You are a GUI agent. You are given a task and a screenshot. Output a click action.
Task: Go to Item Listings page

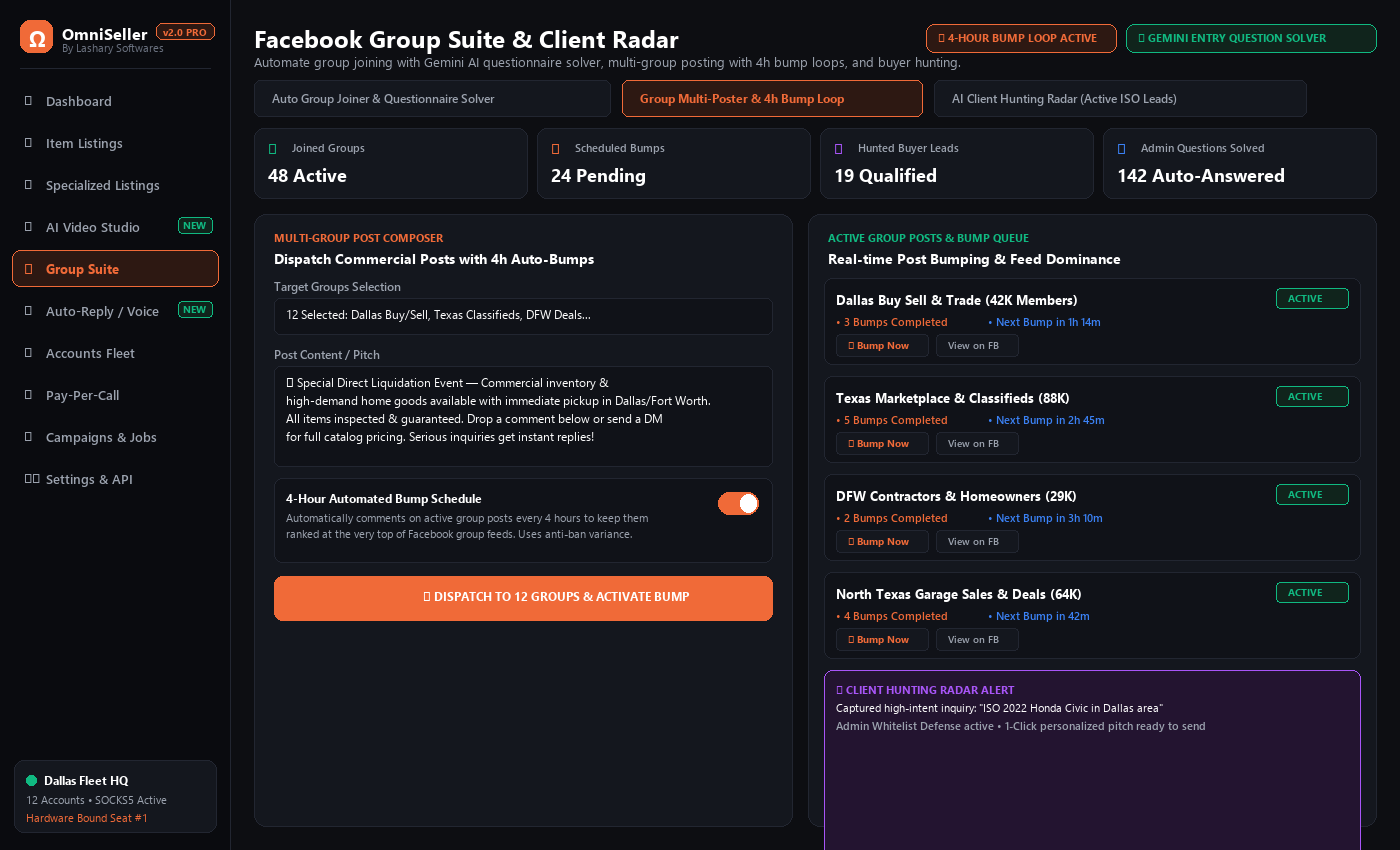115,143
